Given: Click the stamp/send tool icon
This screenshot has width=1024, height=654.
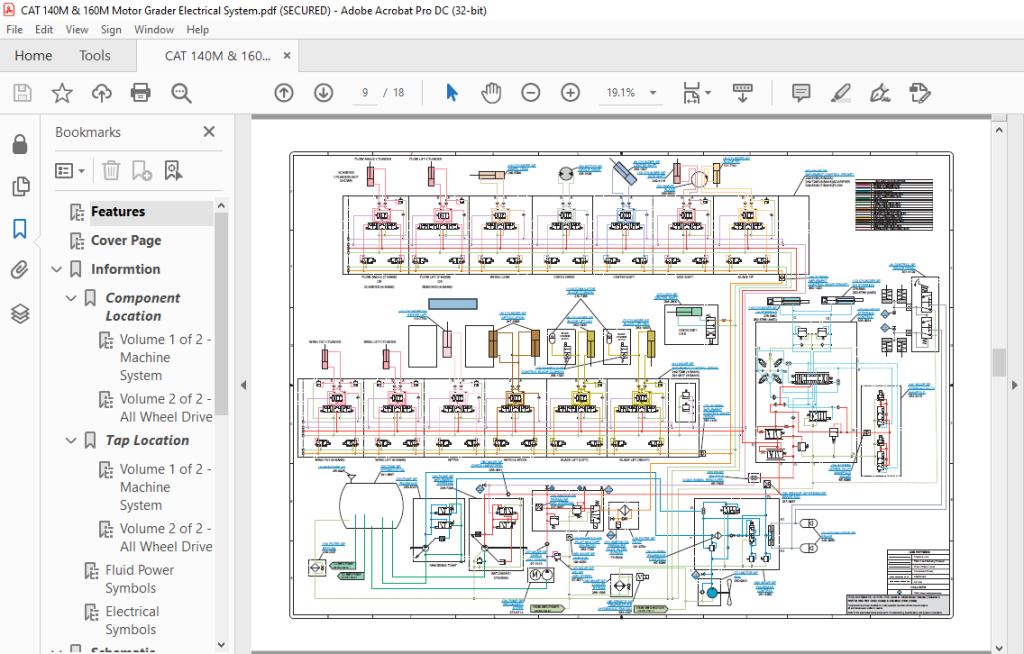Looking at the screenshot, I should click(920, 93).
